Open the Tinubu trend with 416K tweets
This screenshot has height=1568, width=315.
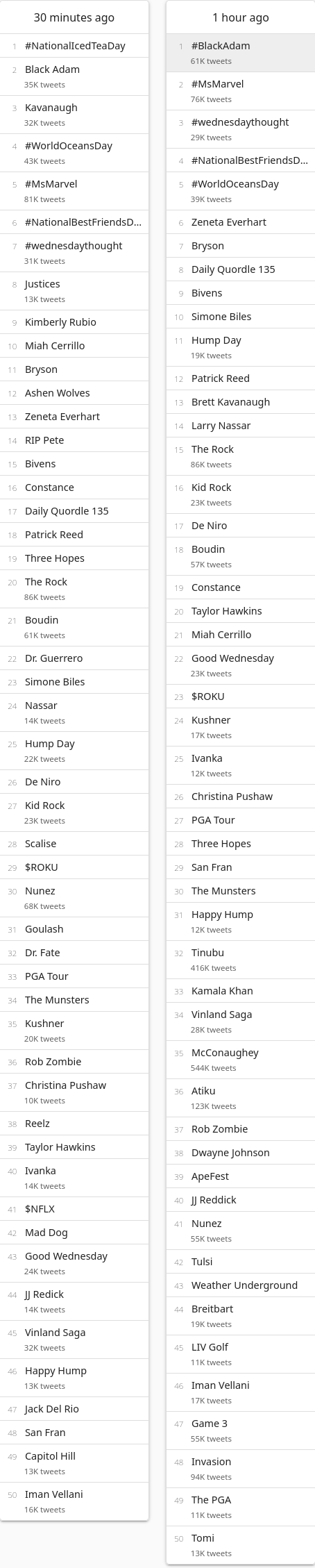click(241, 960)
